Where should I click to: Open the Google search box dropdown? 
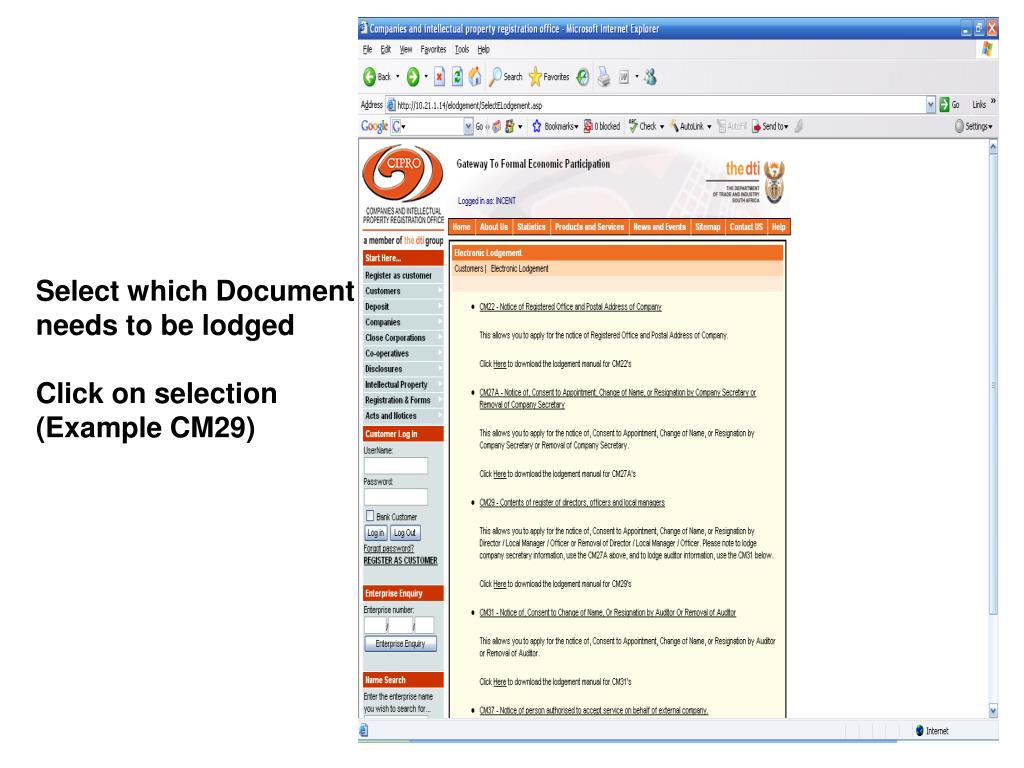click(x=468, y=127)
